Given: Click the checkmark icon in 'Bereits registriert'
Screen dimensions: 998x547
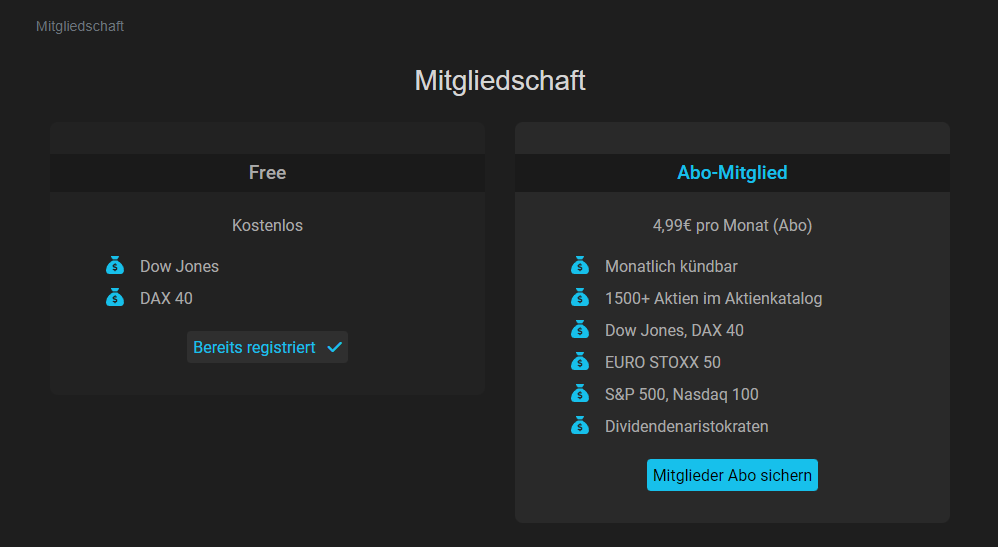Looking at the screenshot, I should (x=335, y=347).
